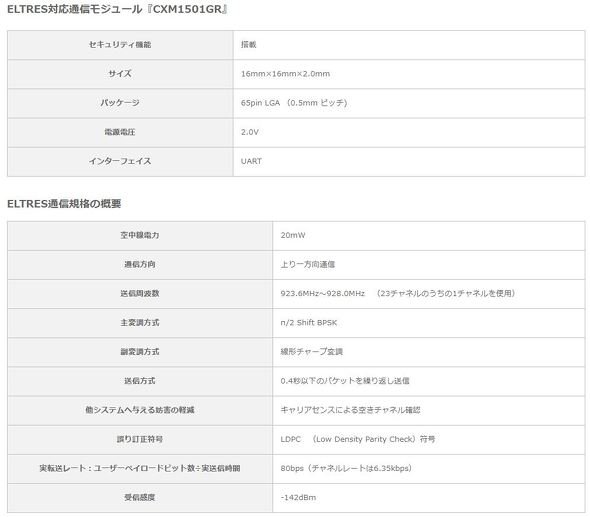
Task: Click the ELTRES通信規格の概要 heading
Action: point(64,204)
